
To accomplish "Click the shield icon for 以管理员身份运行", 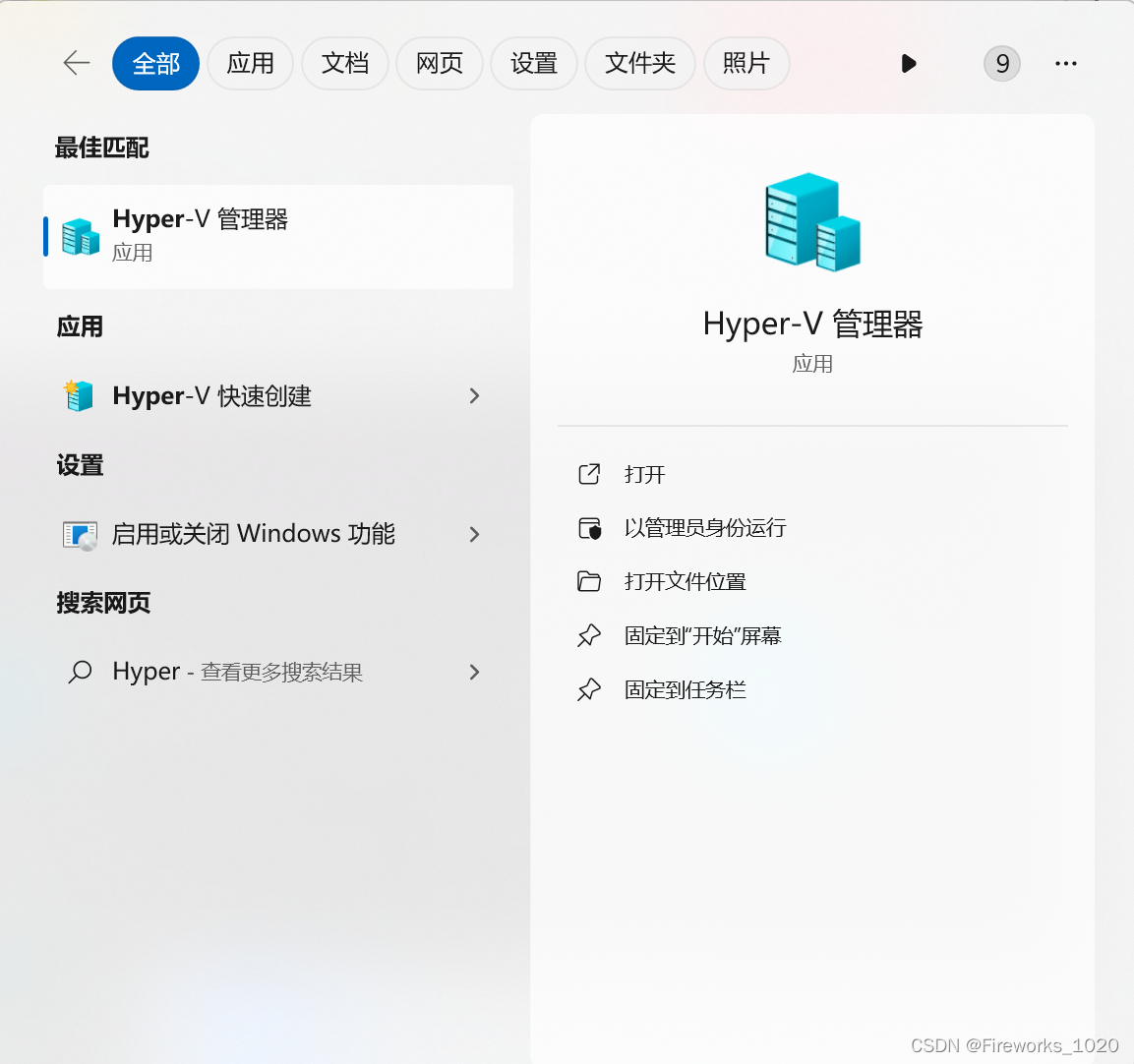I will [x=590, y=529].
